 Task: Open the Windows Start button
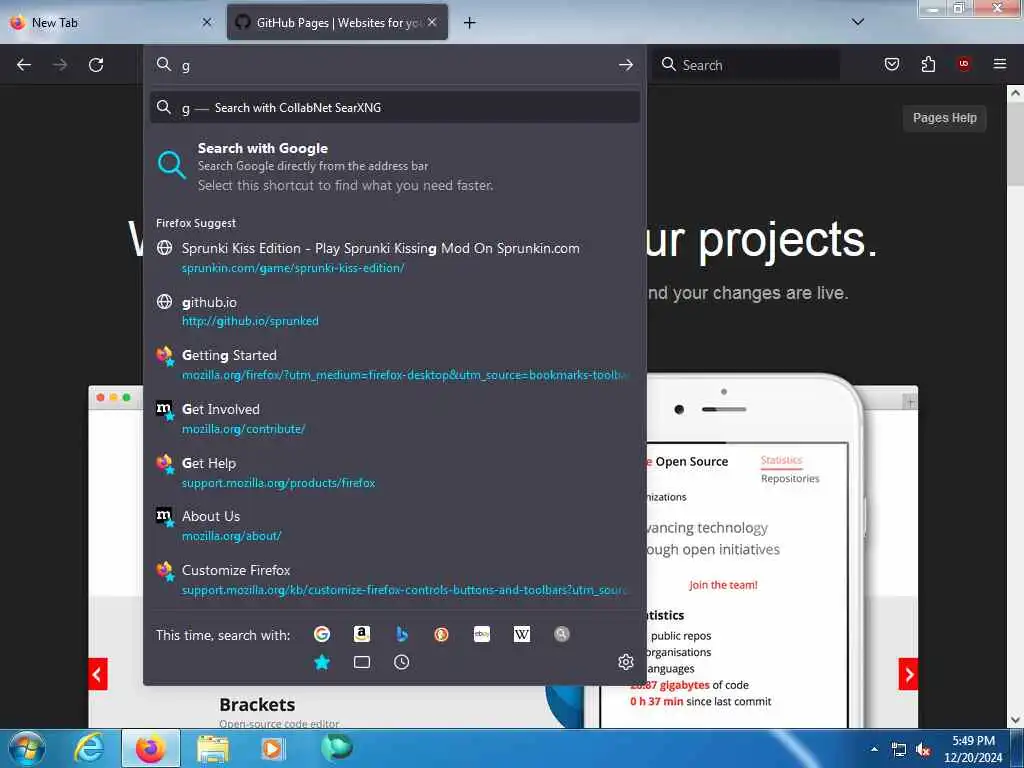[27, 748]
